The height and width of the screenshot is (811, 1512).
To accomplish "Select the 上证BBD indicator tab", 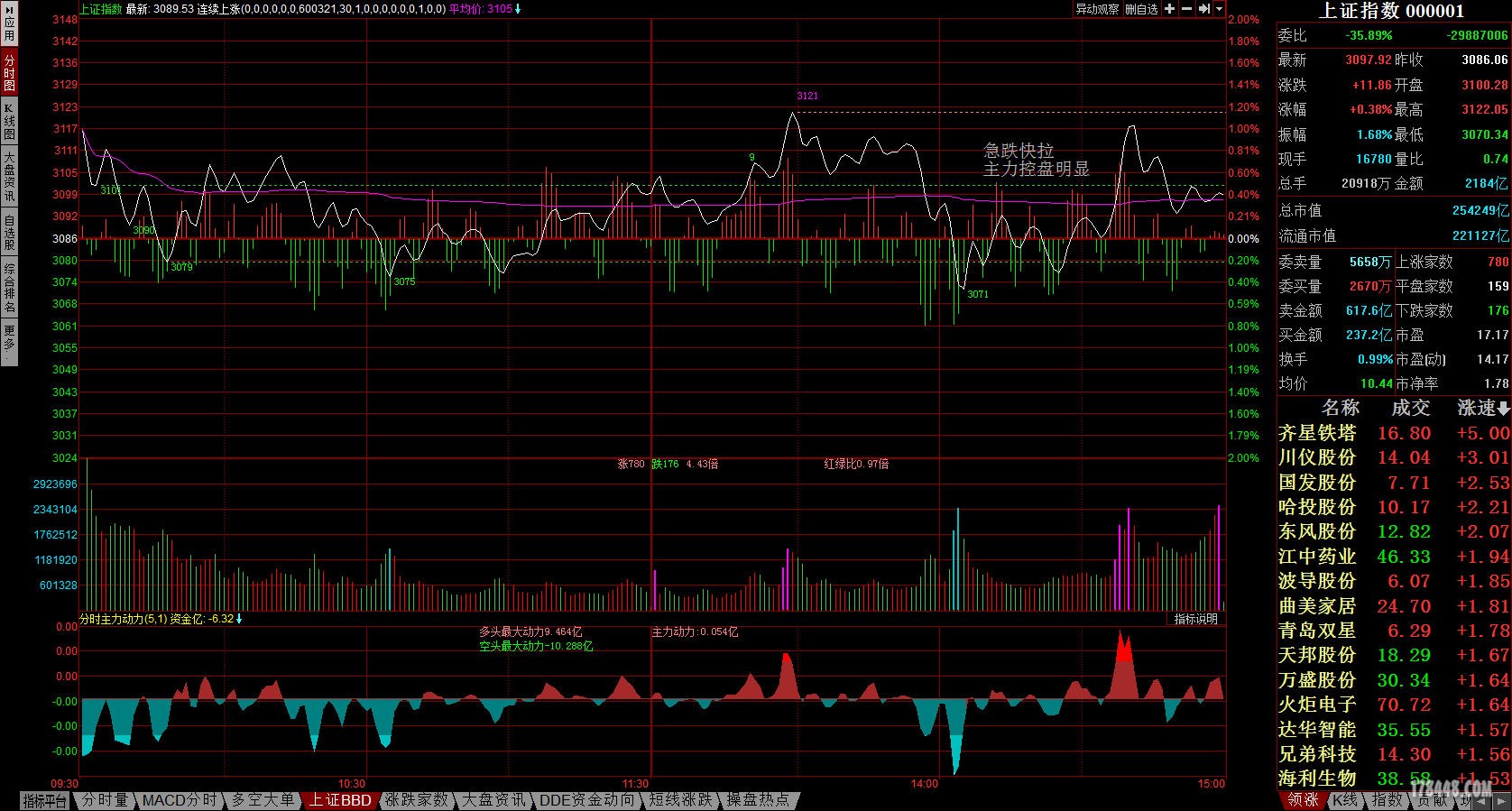I will click(x=340, y=800).
